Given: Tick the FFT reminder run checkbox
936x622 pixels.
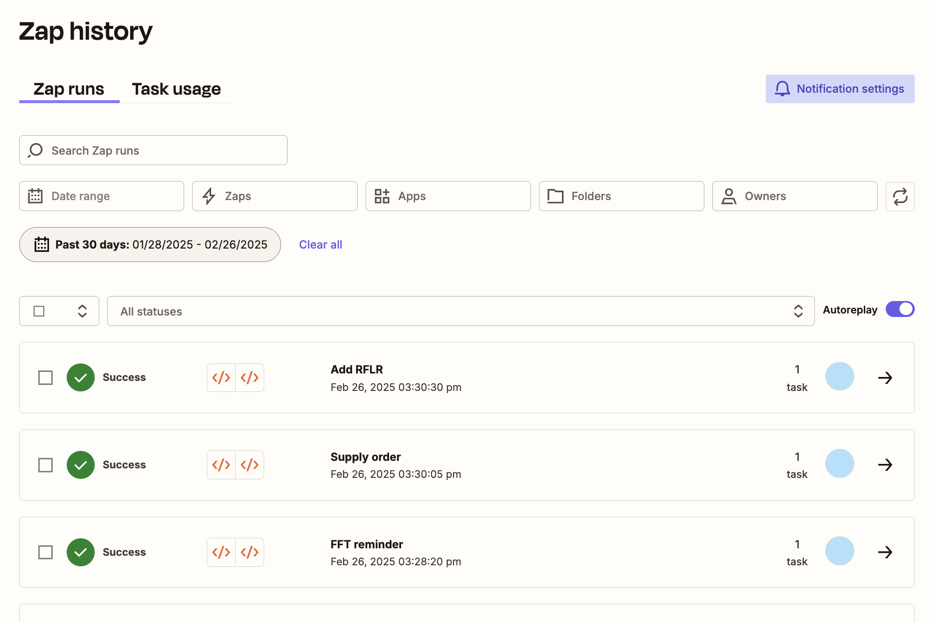Looking at the screenshot, I should pos(46,552).
